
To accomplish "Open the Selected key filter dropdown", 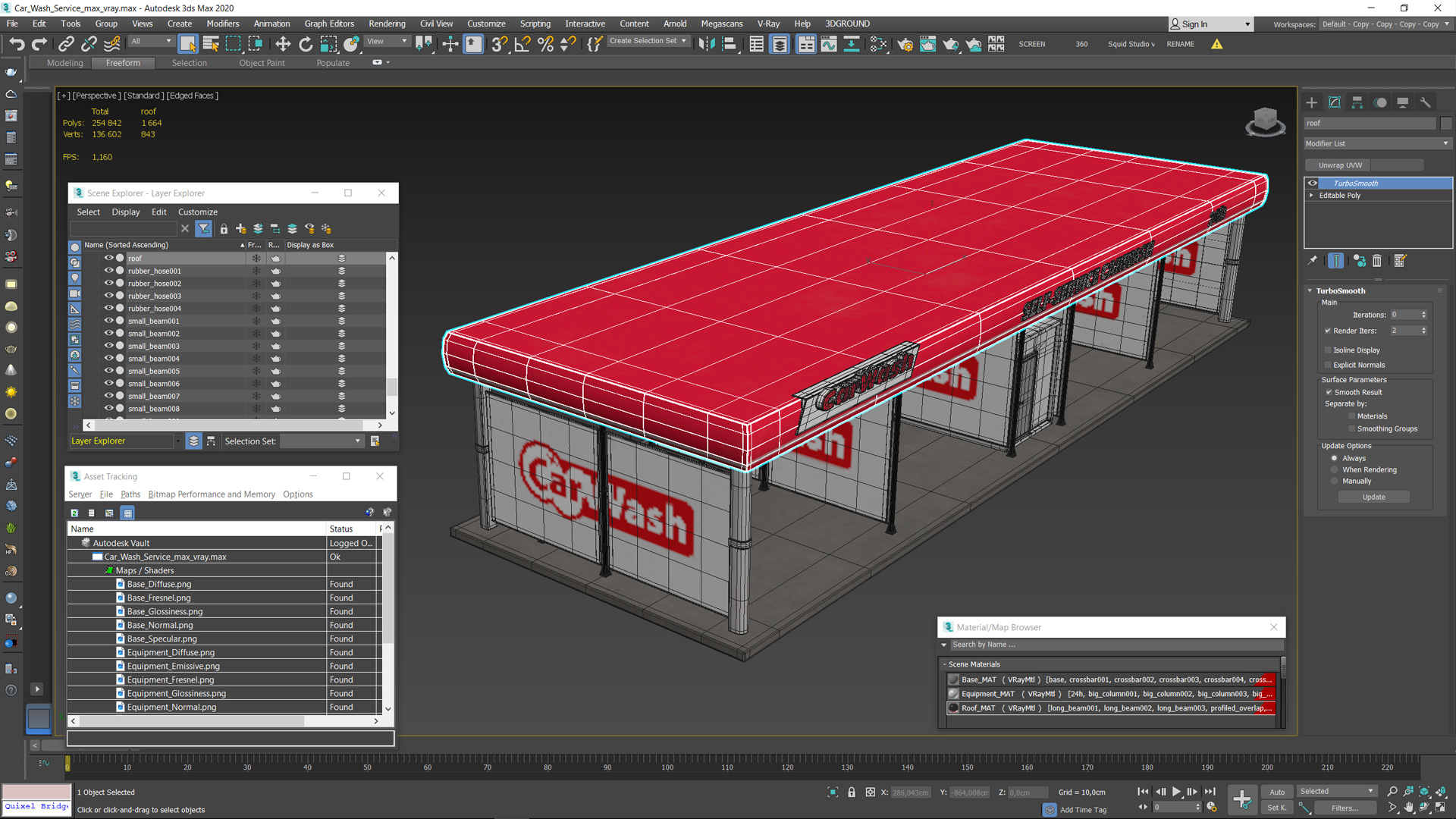I will point(1336,792).
